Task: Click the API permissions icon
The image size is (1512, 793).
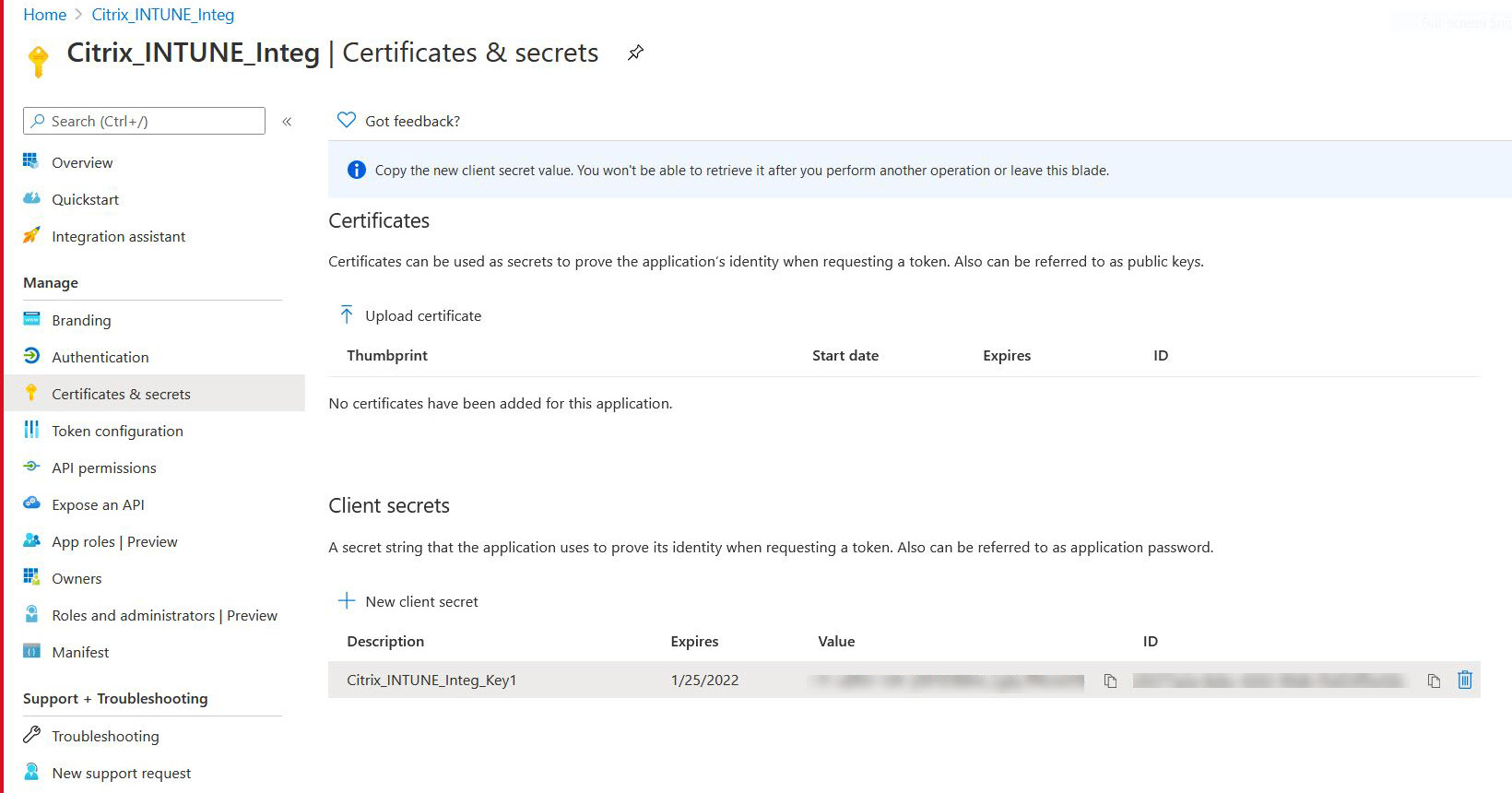Action: pyautogui.click(x=31, y=467)
